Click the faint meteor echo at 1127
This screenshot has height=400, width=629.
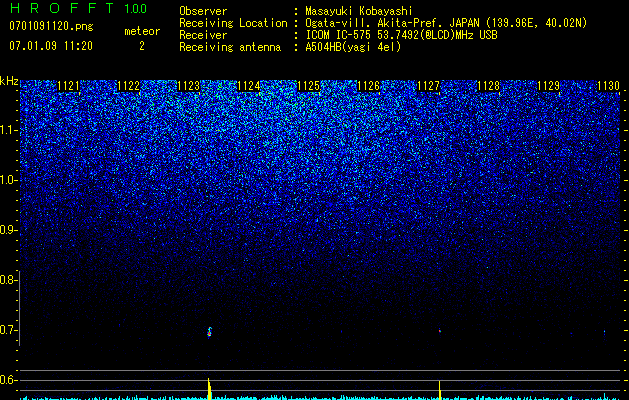point(440,331)
